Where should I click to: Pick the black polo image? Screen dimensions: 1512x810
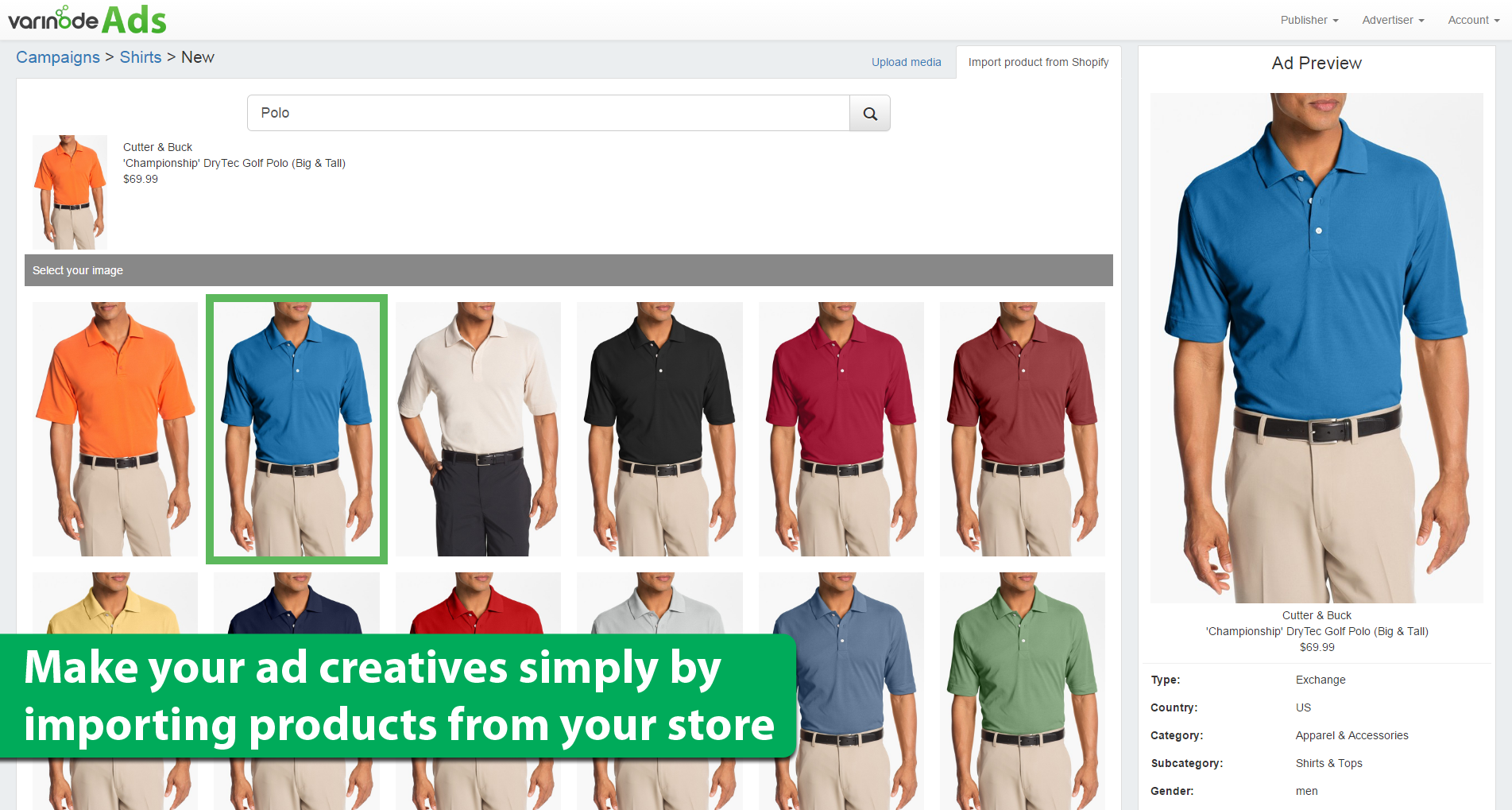tap(659, 429)
